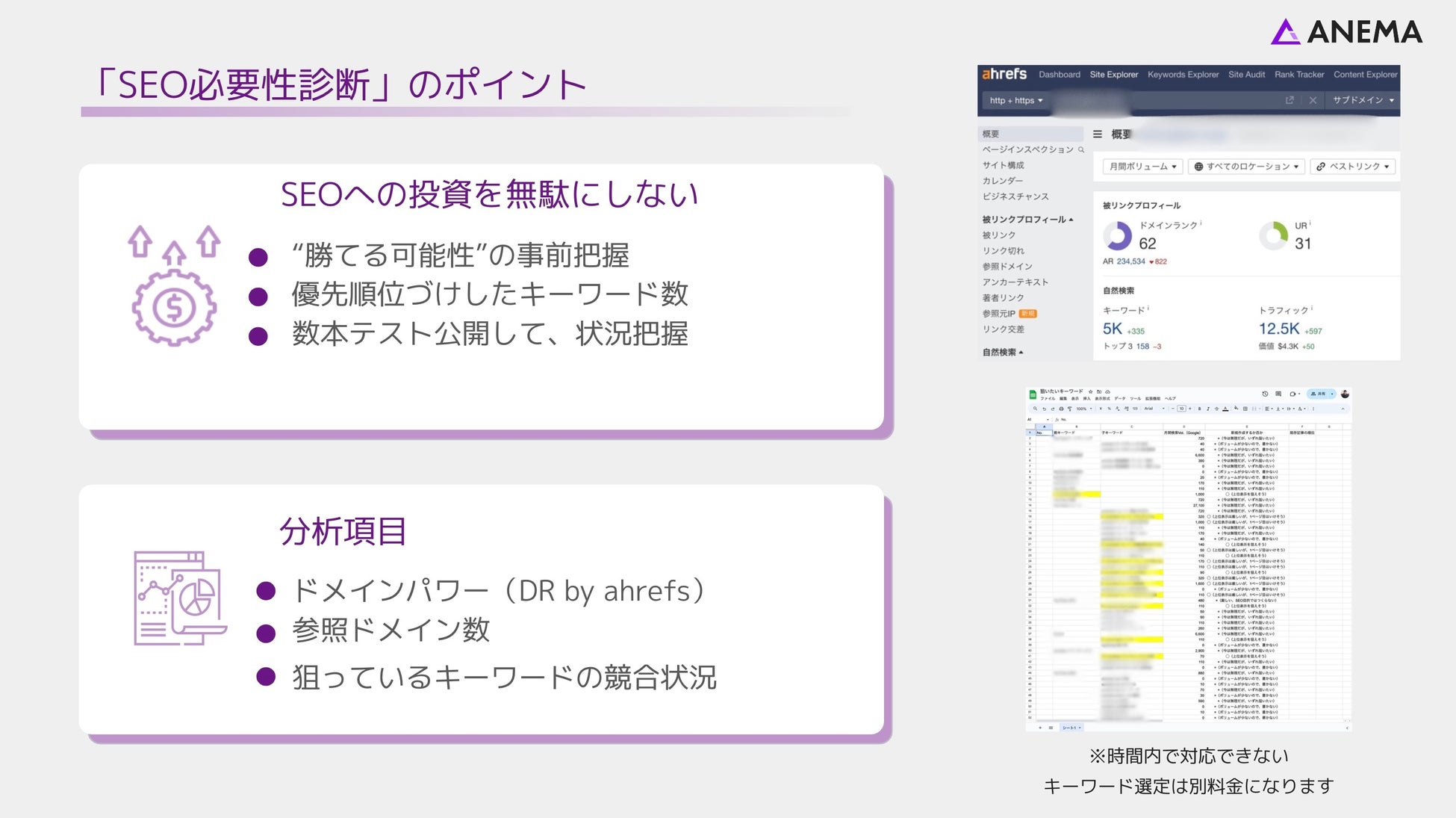1456x818 pixels.
Task: Click the open-in-new-window icon in URL bar
Action: pyautogui.click(x=1289, y=100)
